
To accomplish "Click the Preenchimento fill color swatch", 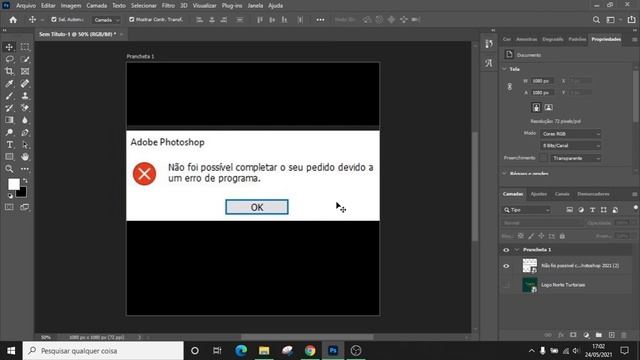I will (543, 158).
